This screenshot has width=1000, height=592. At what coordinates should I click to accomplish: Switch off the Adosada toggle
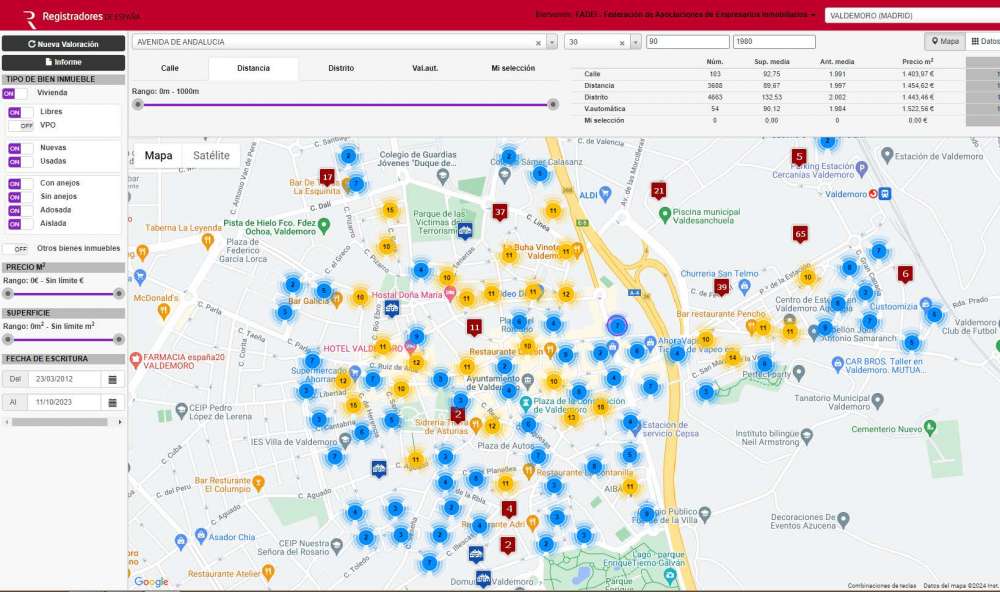tap(20, 211)
